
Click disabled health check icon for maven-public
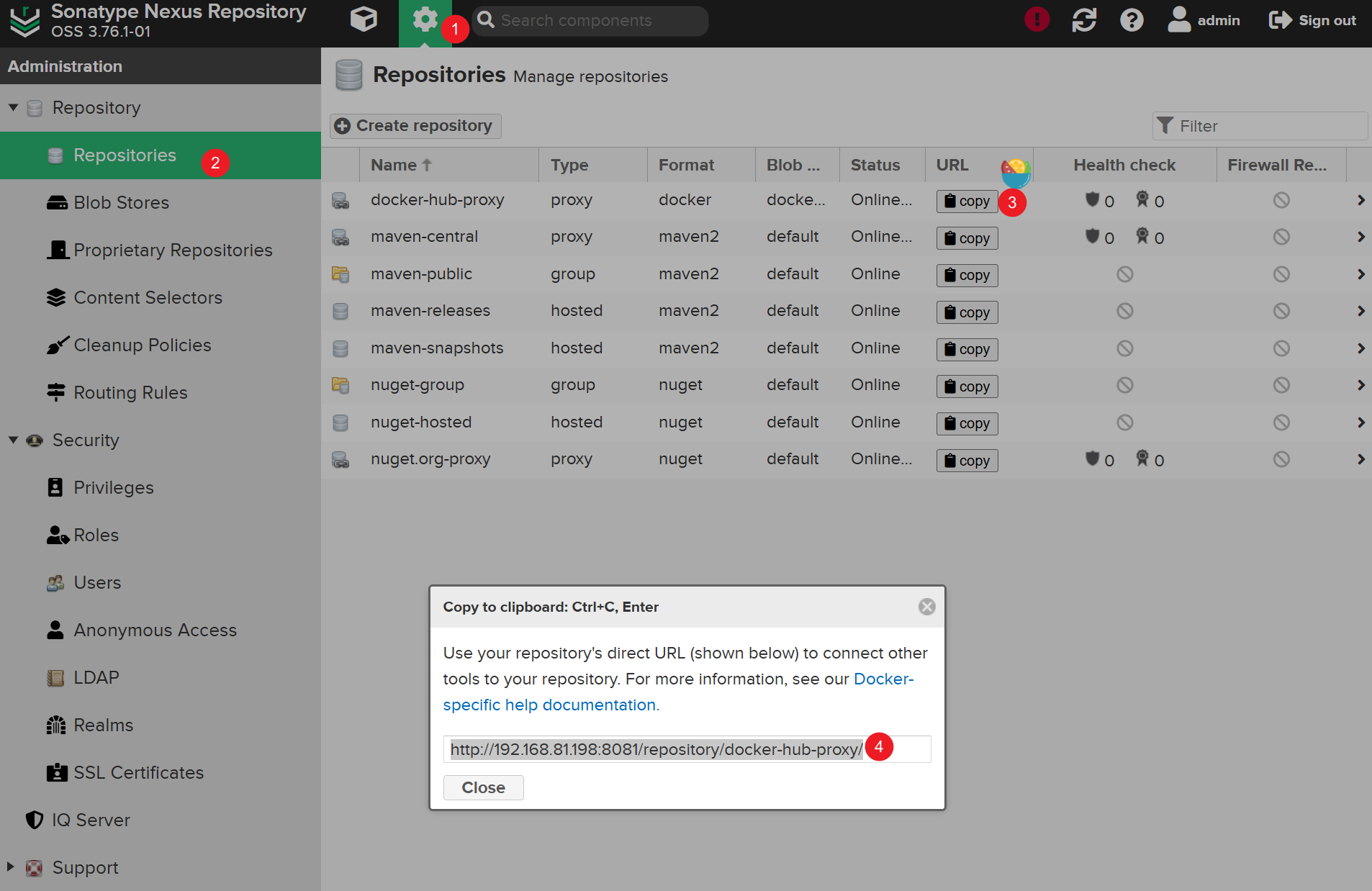1124,274
